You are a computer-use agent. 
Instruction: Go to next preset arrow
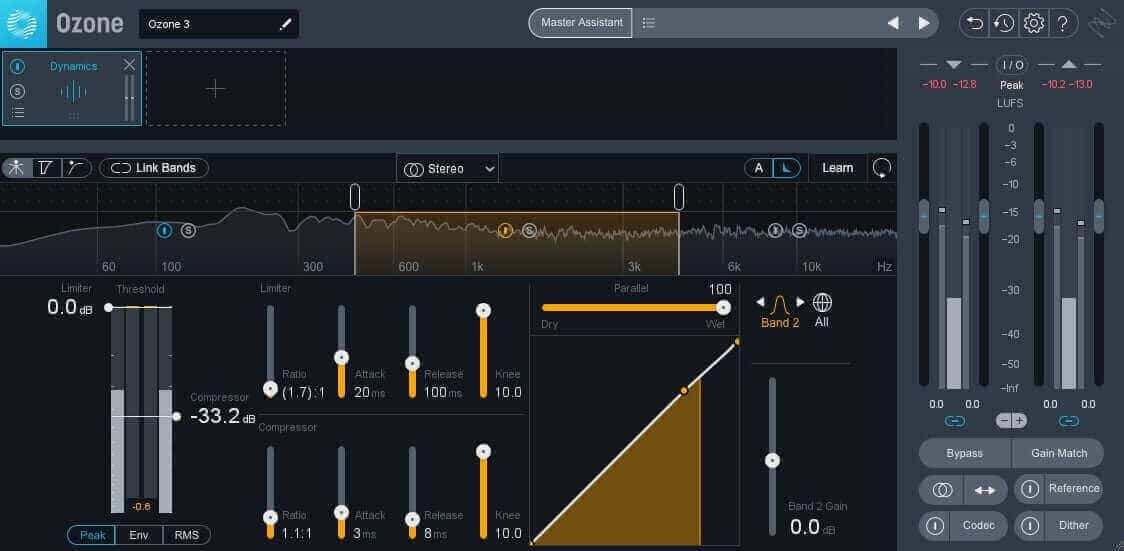[924, 23]
